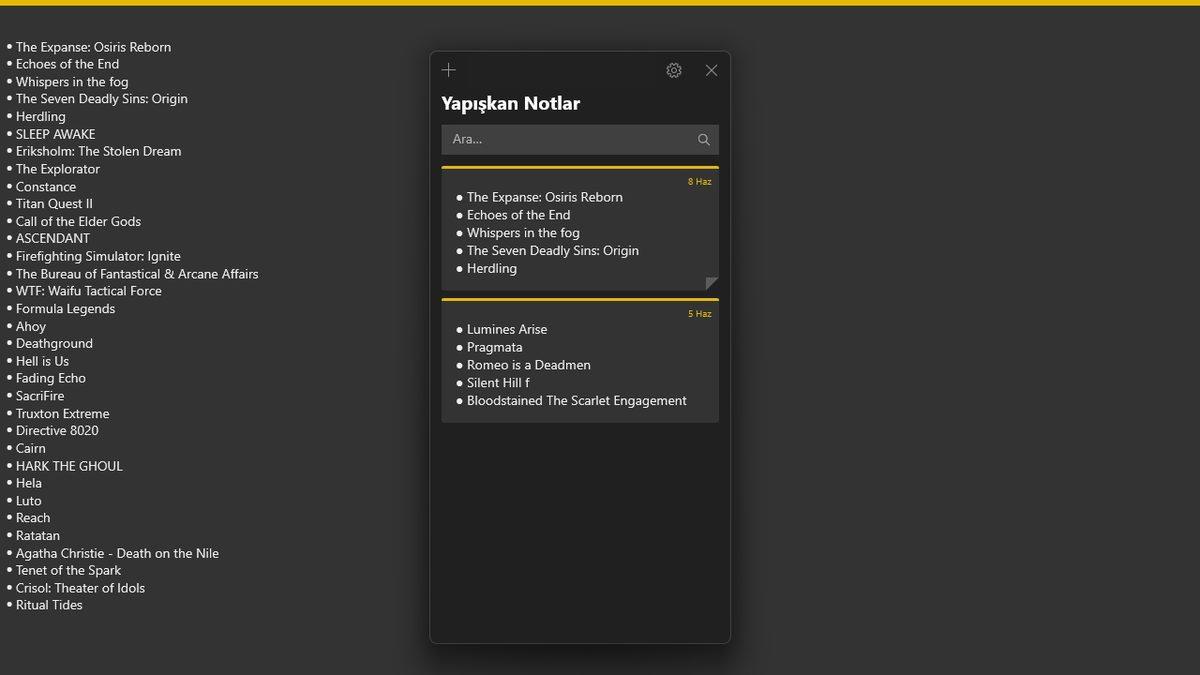Screen dimensions: 1200x675
Task: Open the note dated 5 Haz
Action: pos(580,362)
